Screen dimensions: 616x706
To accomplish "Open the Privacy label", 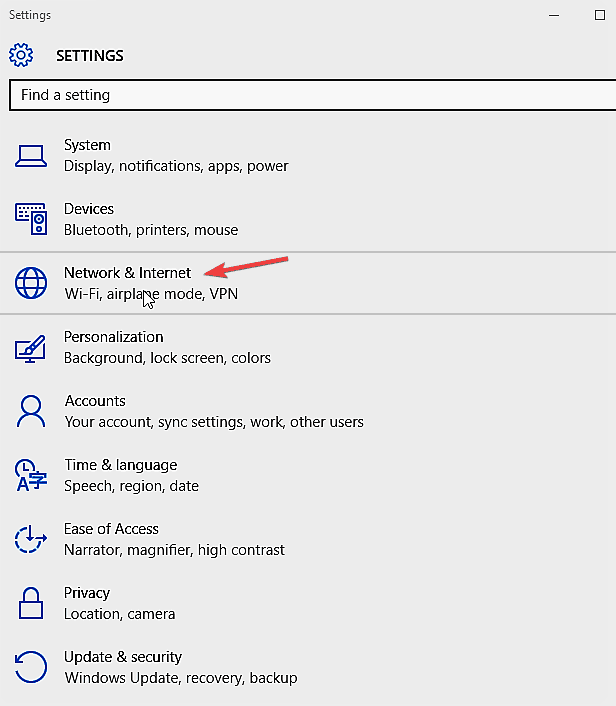I will [87, 593].
